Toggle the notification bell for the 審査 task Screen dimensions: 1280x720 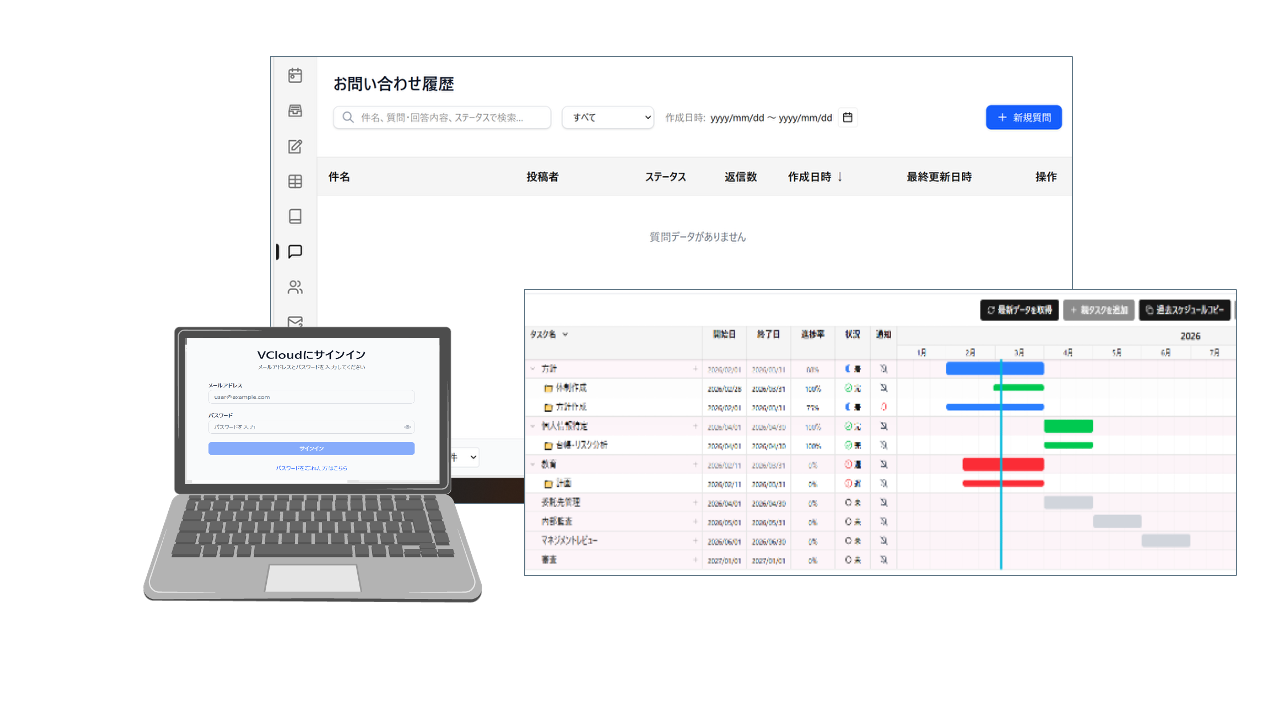[881, 560]
